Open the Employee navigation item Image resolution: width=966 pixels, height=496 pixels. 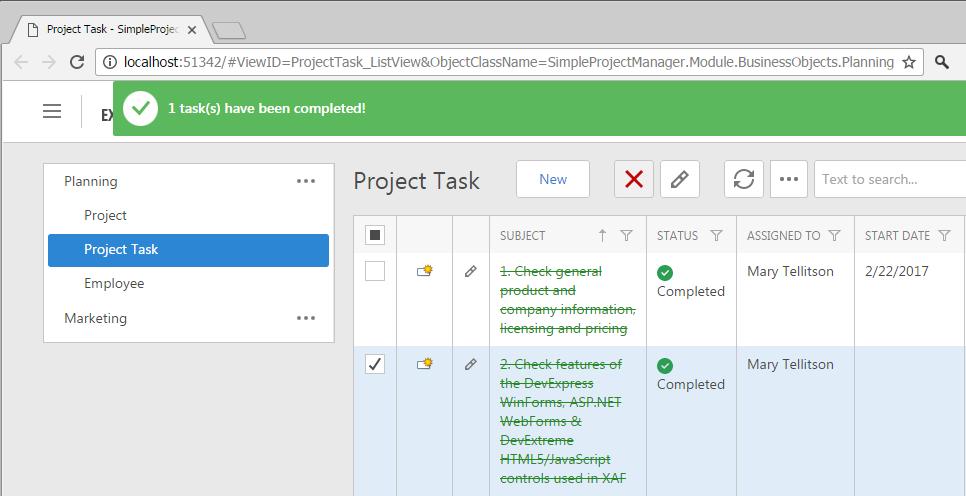click(x=114, y=283)
